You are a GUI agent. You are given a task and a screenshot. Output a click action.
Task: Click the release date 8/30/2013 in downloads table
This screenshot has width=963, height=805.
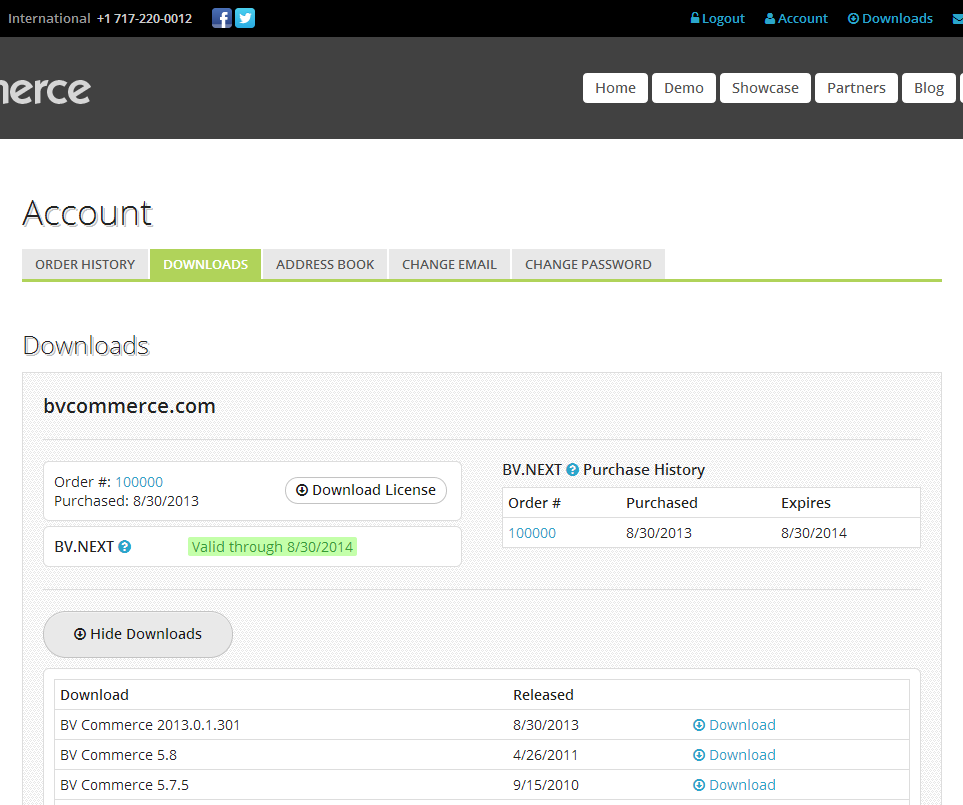pyautogui.click(x=546, y=725)
